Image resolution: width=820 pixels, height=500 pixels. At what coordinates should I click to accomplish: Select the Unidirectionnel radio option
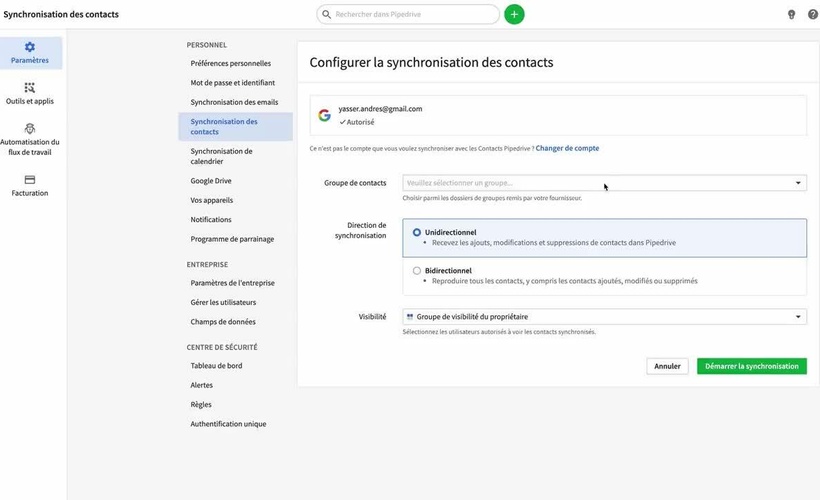[x=417, y=232]
